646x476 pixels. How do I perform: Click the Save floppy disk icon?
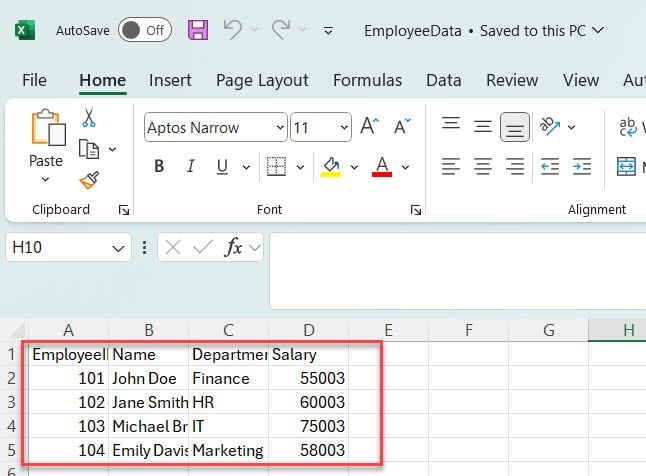point(198,30)
